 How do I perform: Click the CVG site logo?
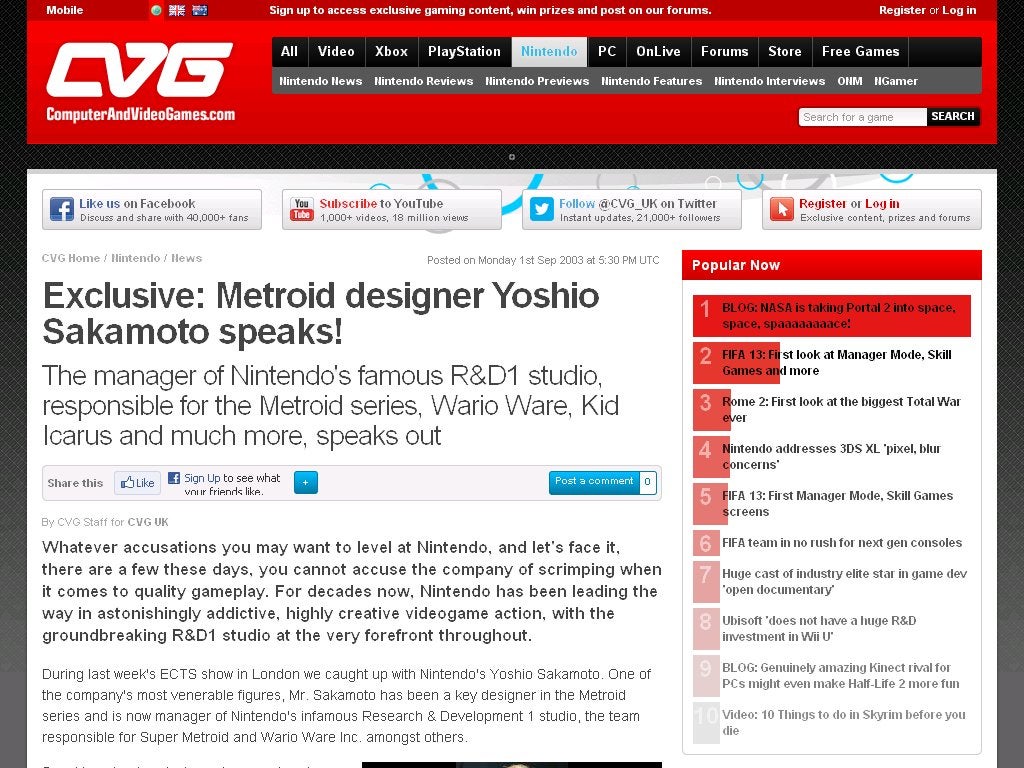(x=140, y=82)
